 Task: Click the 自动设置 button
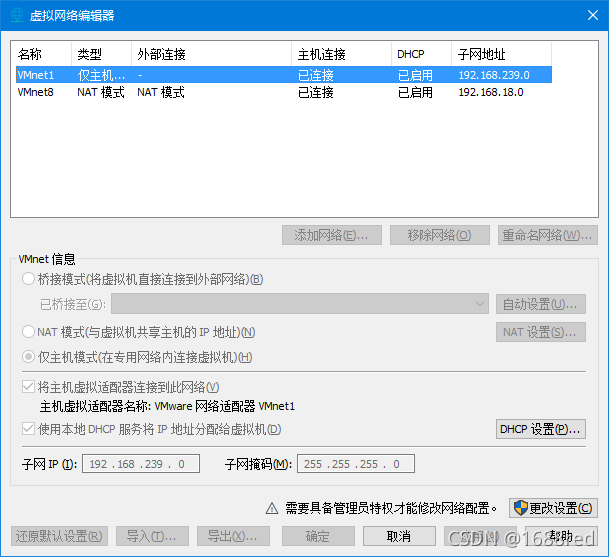click(x=541, y=304)
